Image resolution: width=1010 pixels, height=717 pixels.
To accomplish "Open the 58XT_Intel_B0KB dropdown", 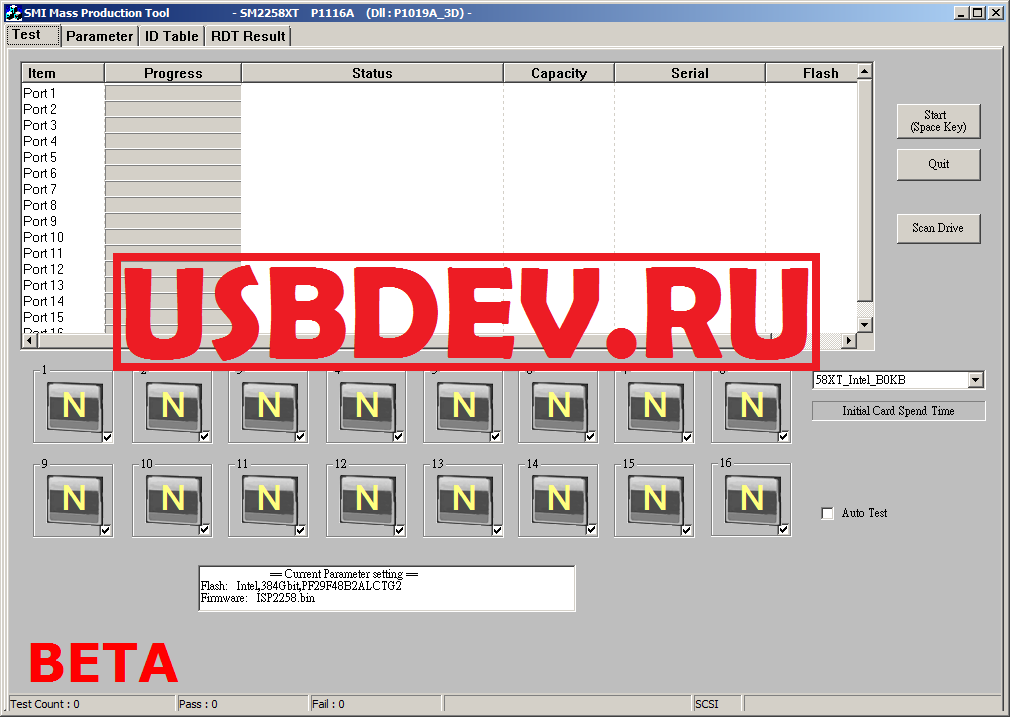I will 976,380.
